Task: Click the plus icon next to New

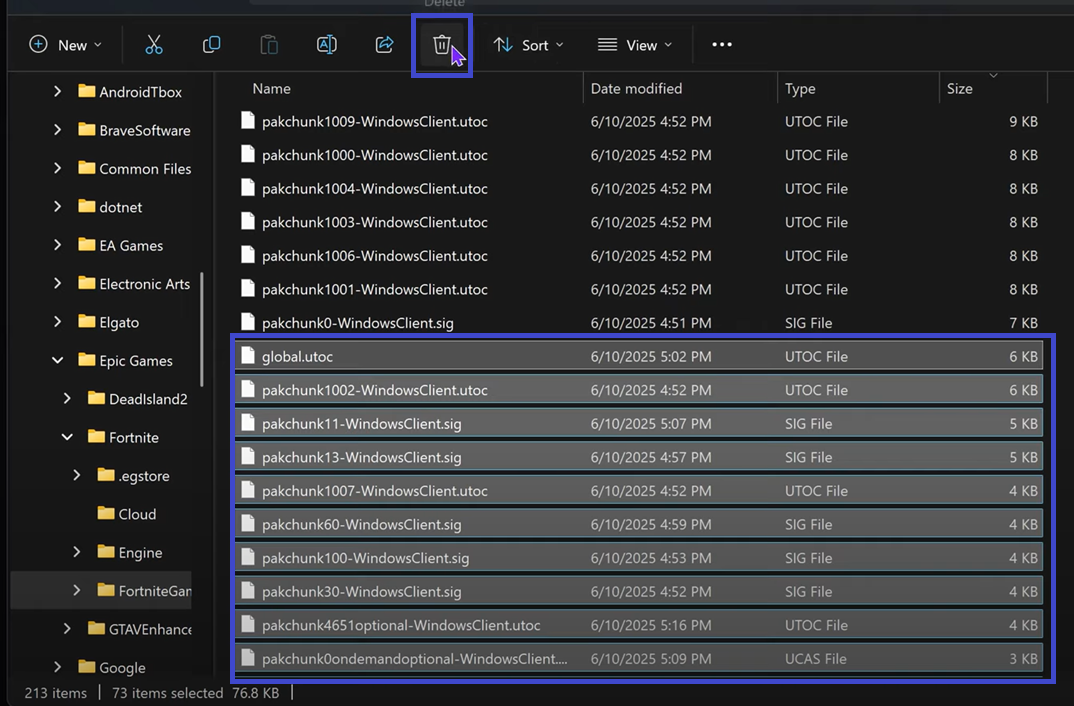Action: pos(37,45)
